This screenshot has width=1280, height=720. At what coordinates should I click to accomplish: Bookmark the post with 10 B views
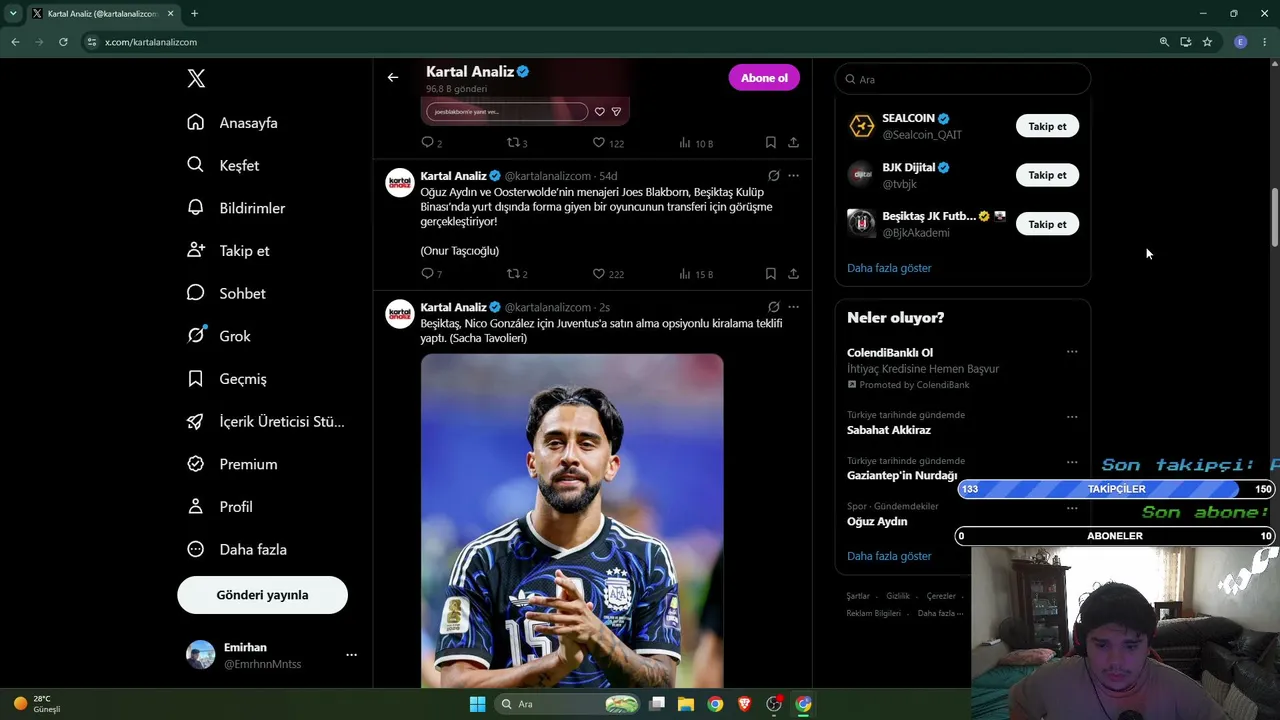[771, 143]
